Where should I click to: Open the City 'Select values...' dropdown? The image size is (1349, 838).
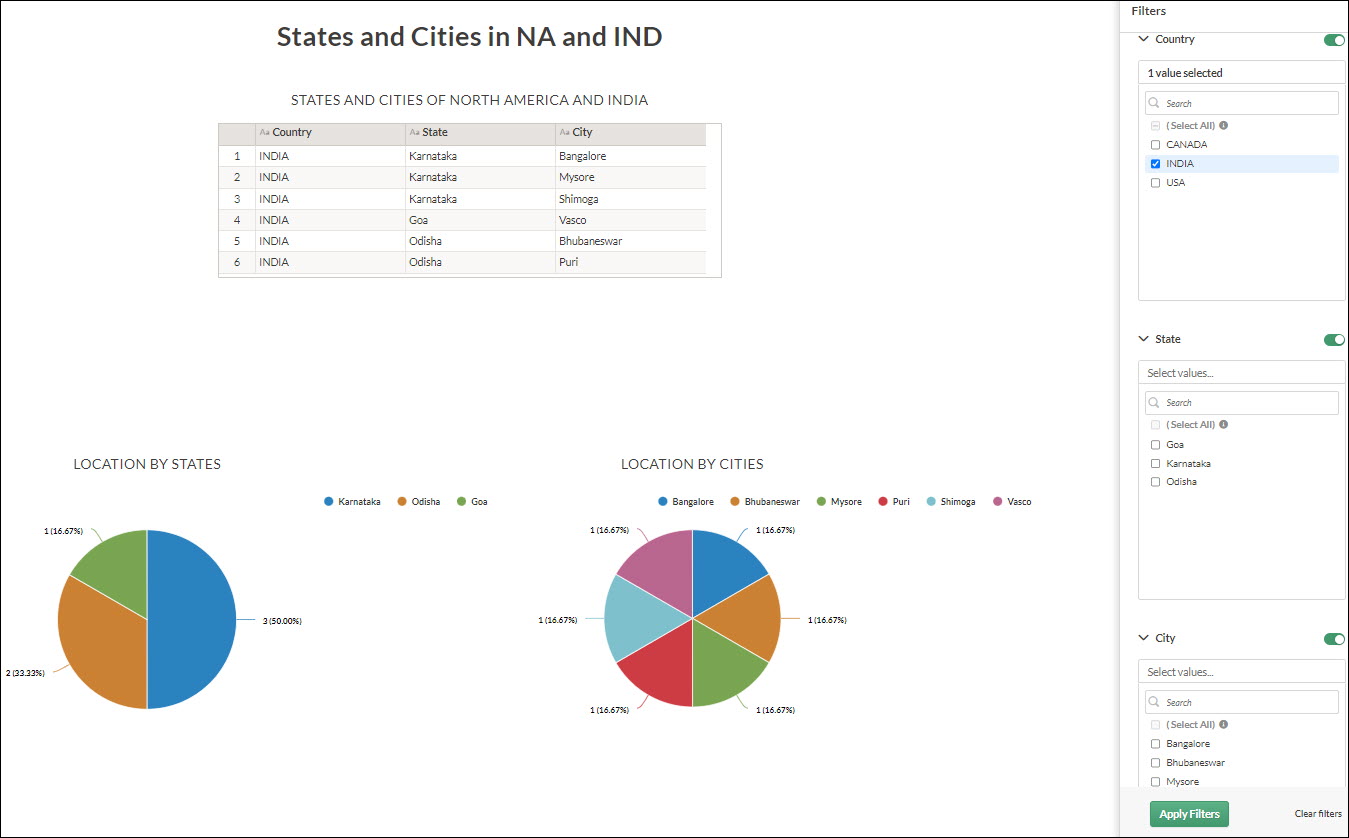pyautogui.click(x=1241, y=672)
